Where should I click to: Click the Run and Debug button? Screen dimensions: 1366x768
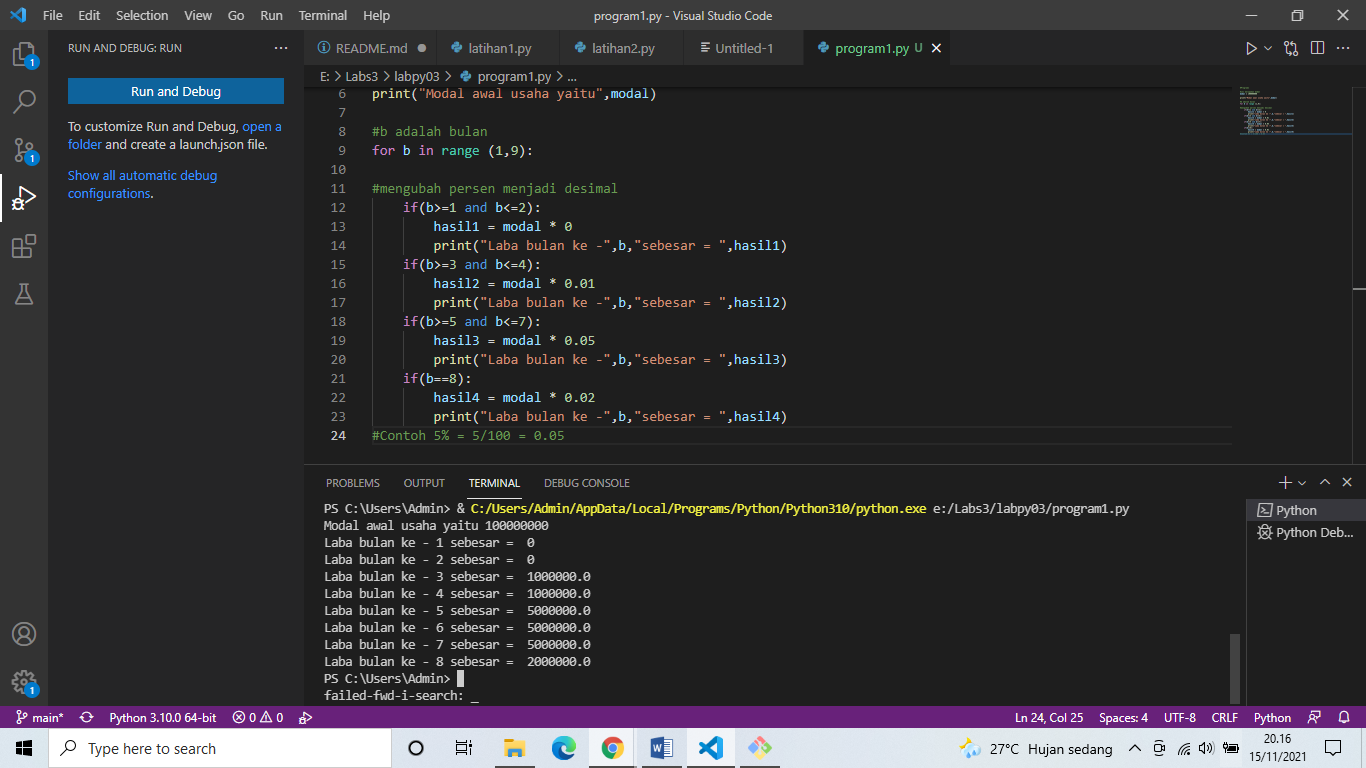click(x=176, y=91)
